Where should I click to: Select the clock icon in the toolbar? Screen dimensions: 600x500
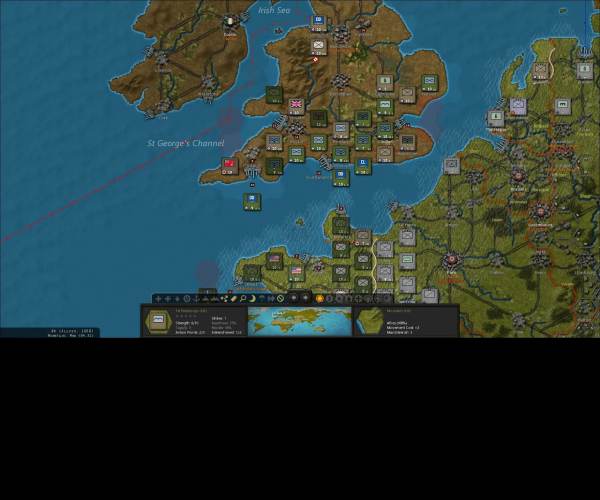[187, 299]
